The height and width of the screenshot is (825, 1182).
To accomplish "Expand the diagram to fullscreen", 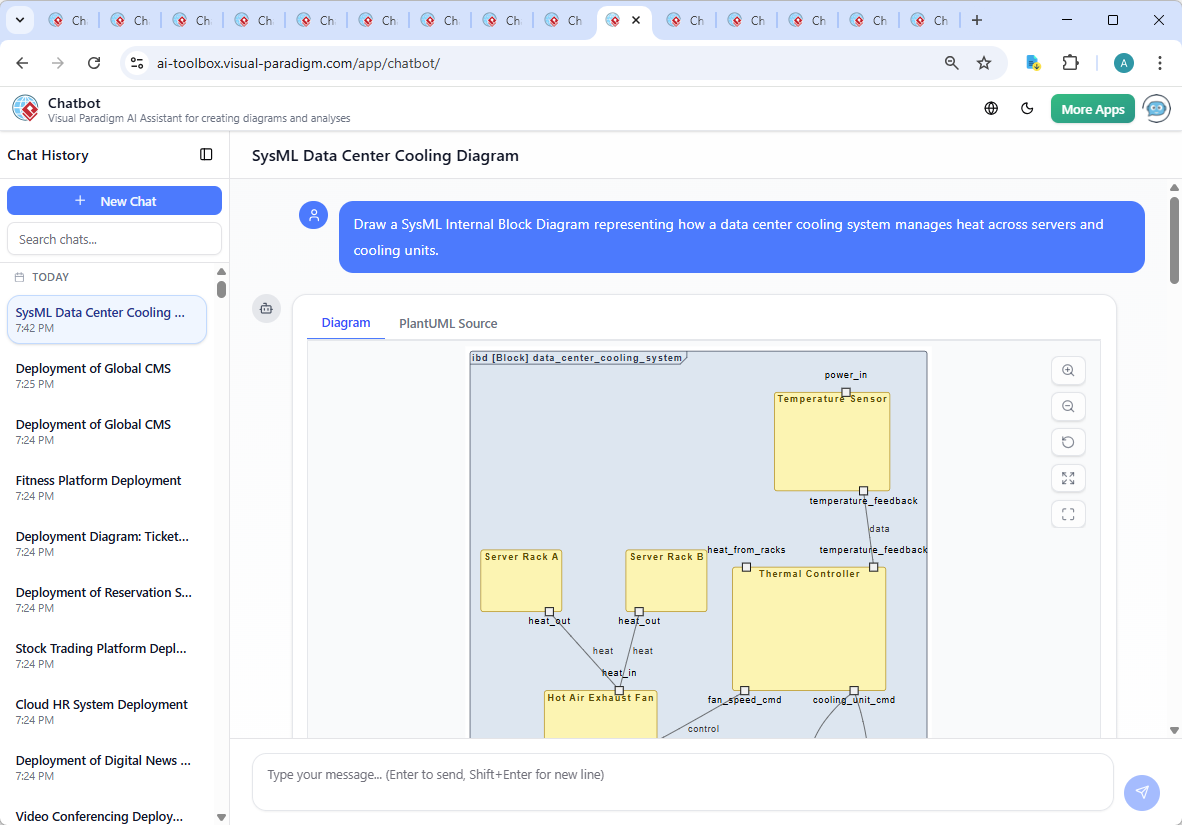I will coord(1068,478).
